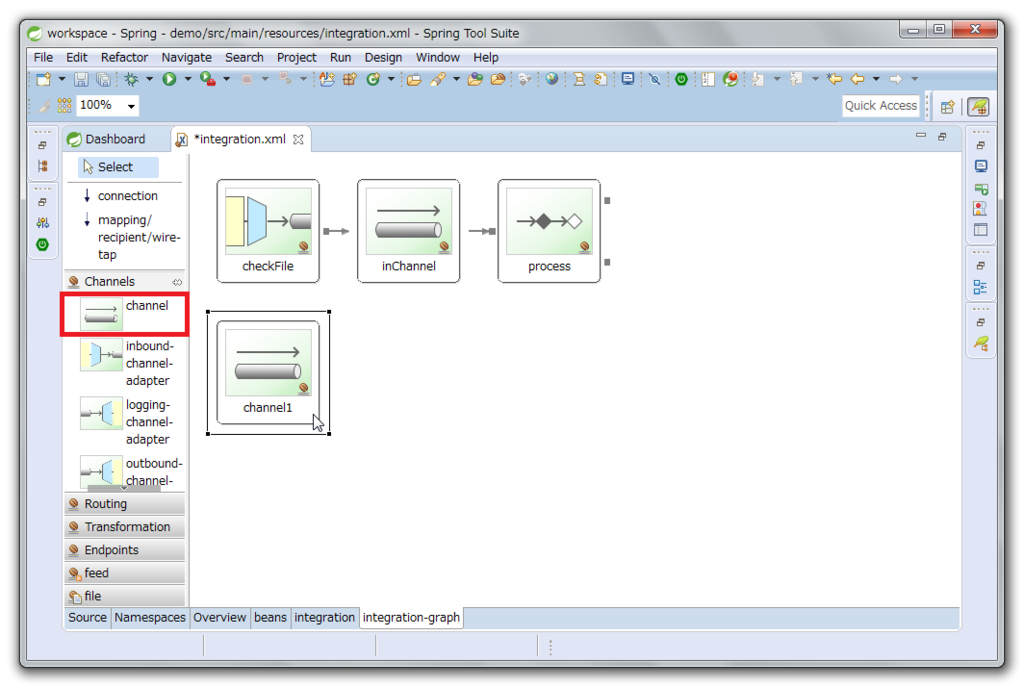Expand the Endpoints palette drawer
Image resolution: width=1024 pixels, height=687 pixels.
tap(124, 550)
